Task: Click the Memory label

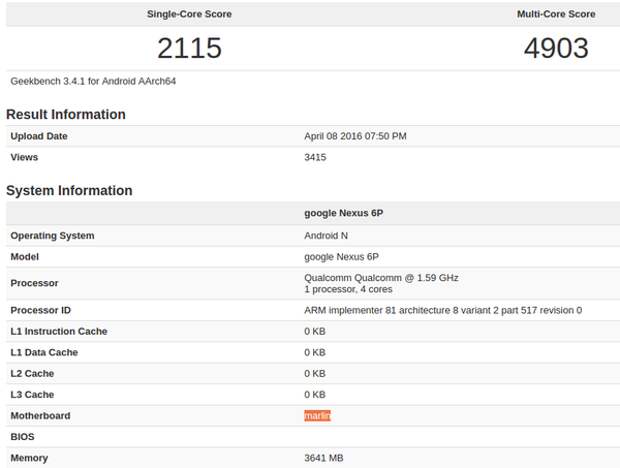Action: (x=29, y=458)
